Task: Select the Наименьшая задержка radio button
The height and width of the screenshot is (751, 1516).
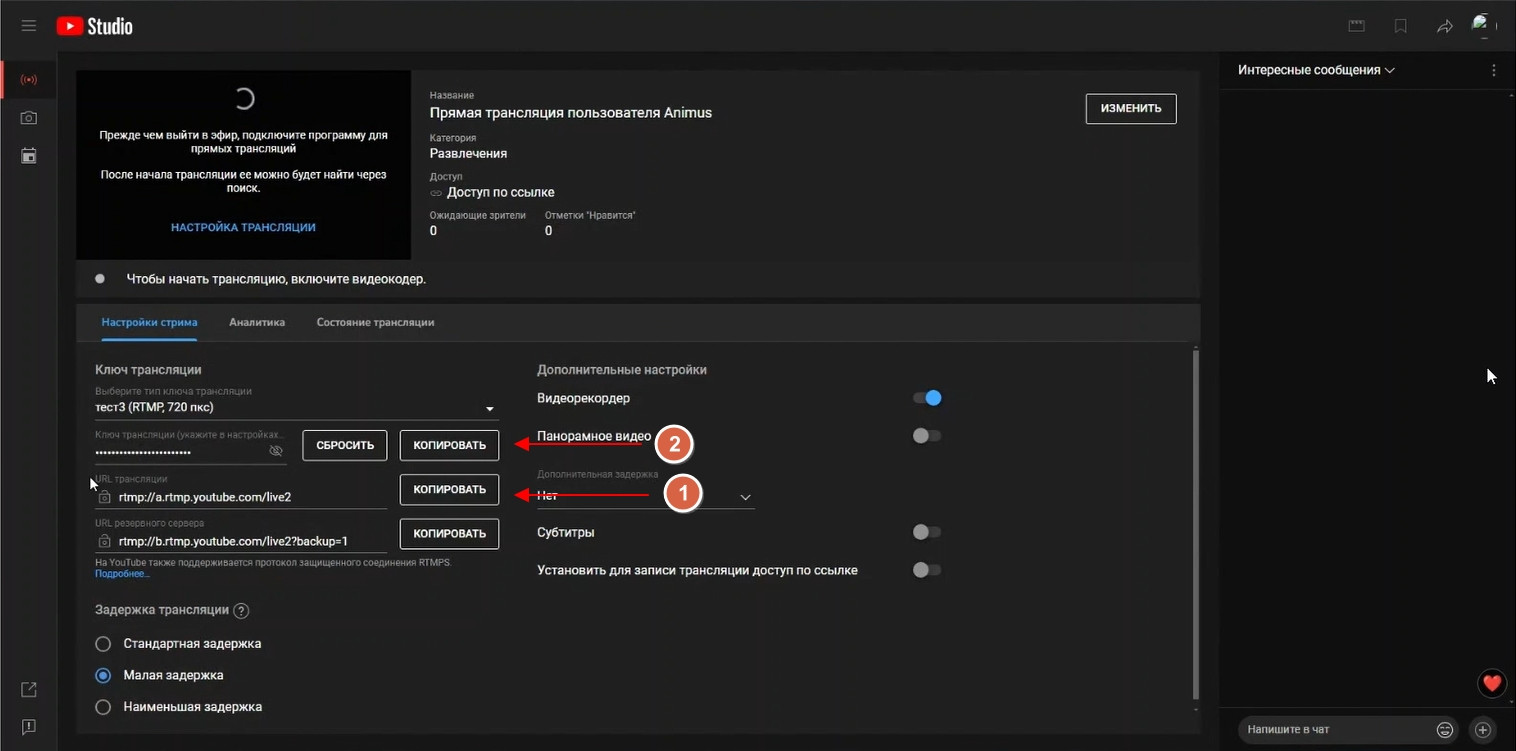Action: (x=103, y=707)
